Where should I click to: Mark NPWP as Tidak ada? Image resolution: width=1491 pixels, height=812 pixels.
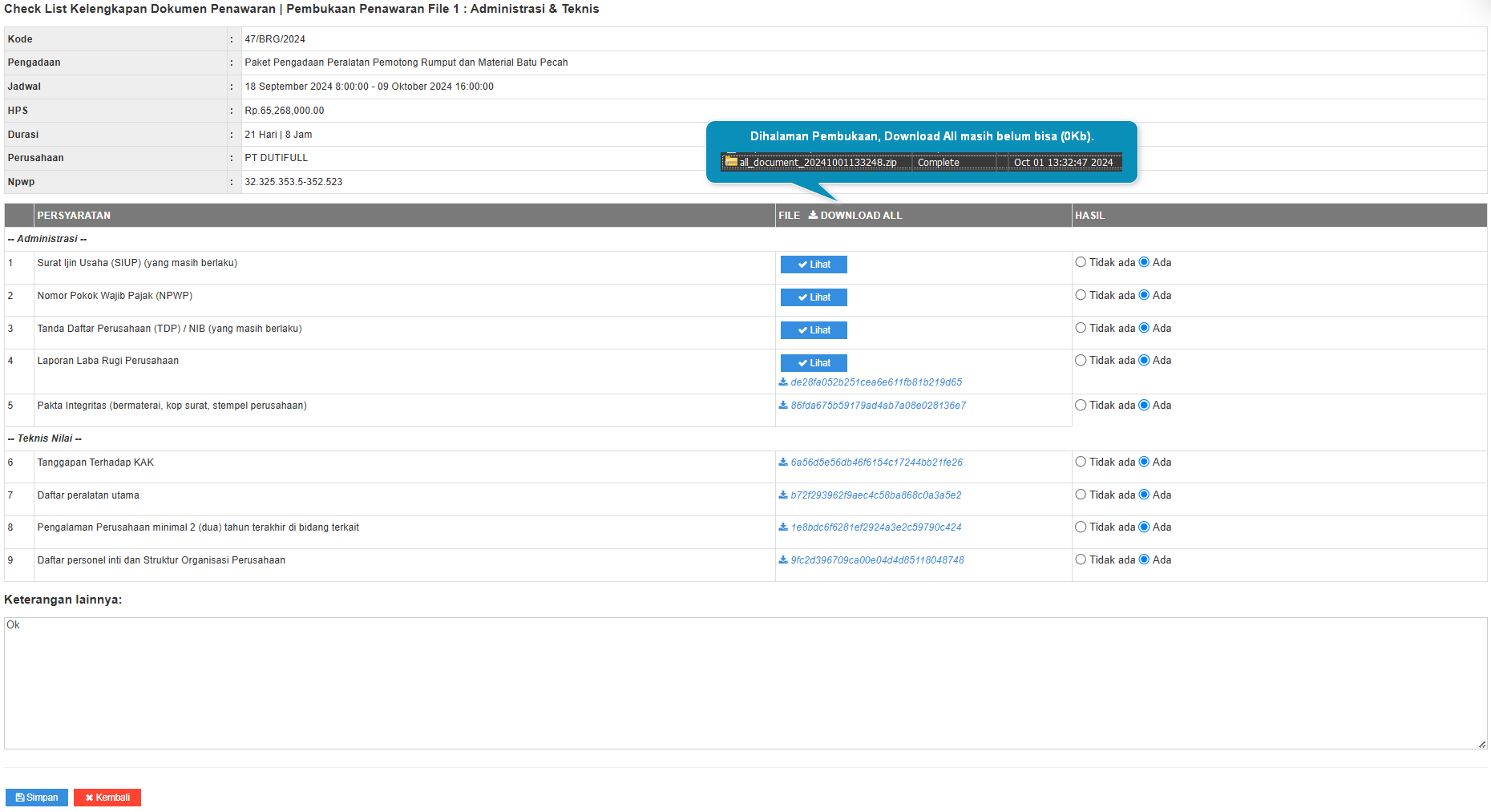tap(1081, 295)
